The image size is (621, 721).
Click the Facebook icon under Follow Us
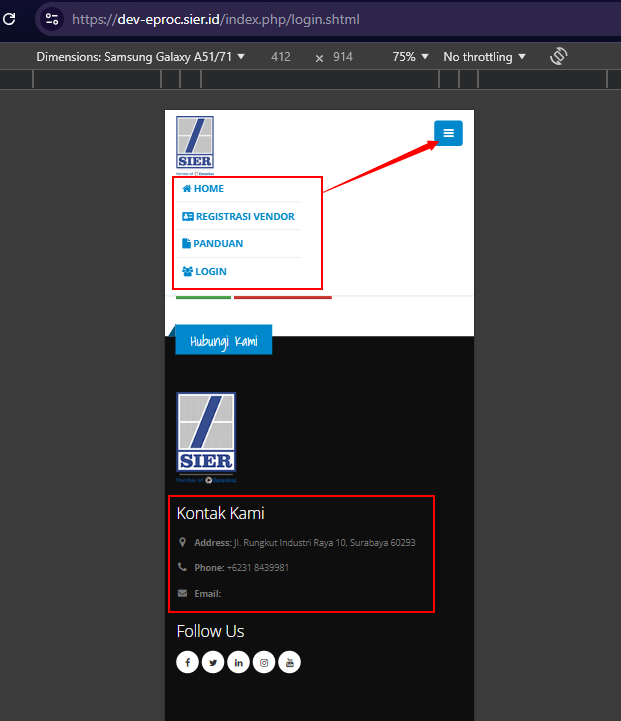pyautogui.click(x=187, y=662)
